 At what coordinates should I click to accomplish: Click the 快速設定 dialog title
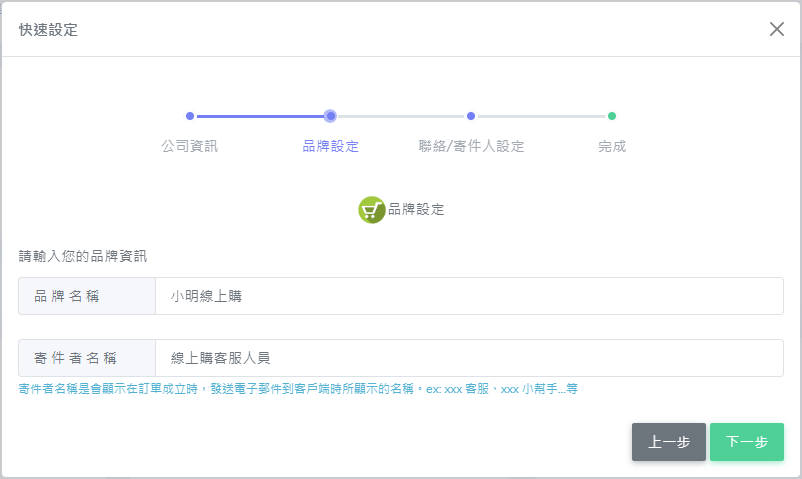click(48, 30)
